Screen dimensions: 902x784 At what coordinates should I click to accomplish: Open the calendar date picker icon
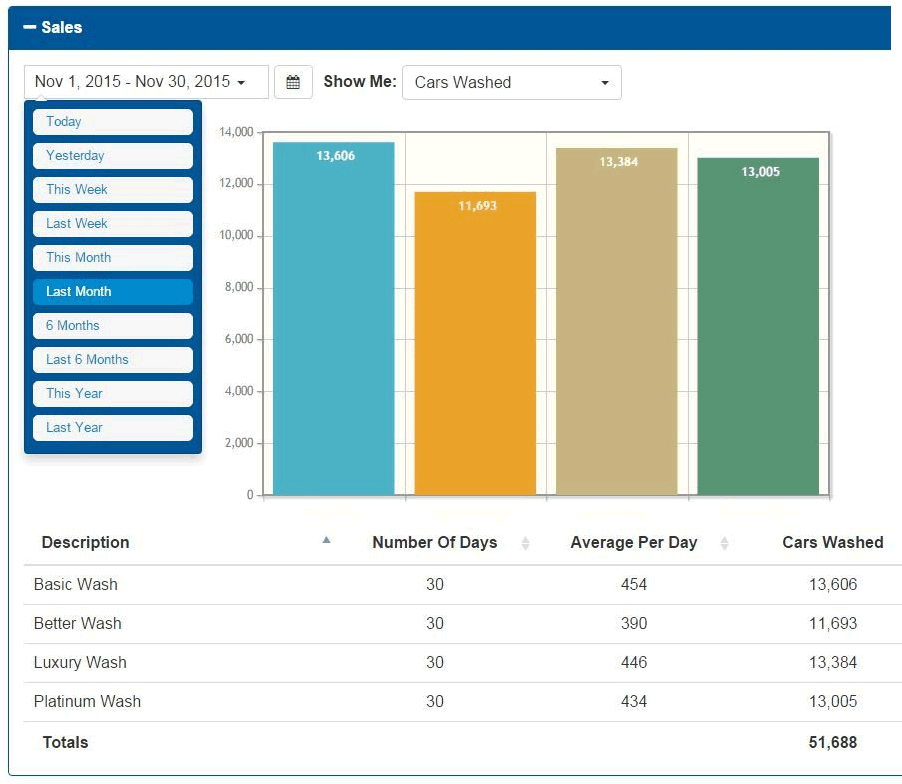click(293, 83)
